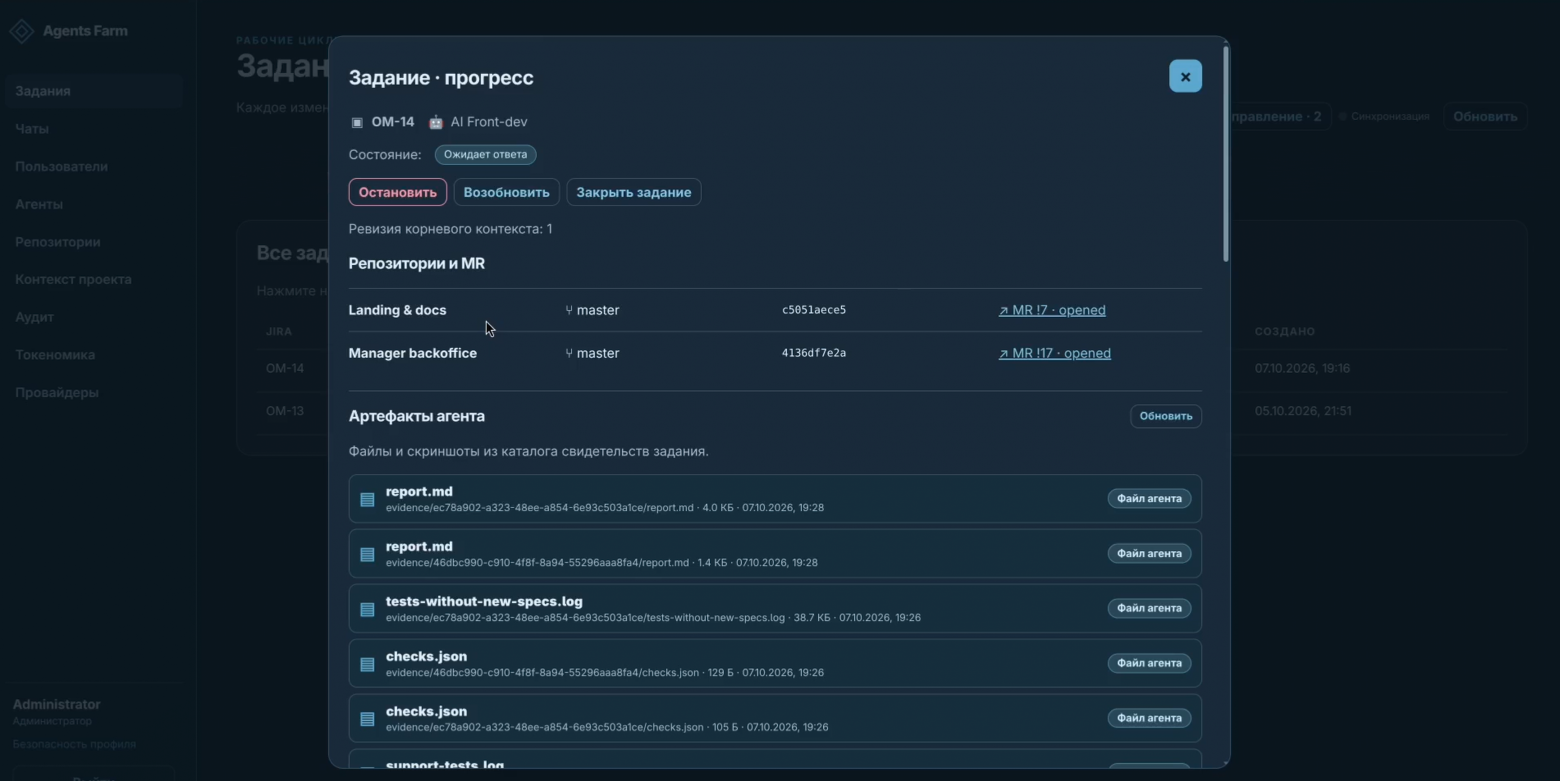1560x781 pixels.
Task: Click Файл агента badge on report.md 4.0 КБ row
Action: [x=1149, y=498]
